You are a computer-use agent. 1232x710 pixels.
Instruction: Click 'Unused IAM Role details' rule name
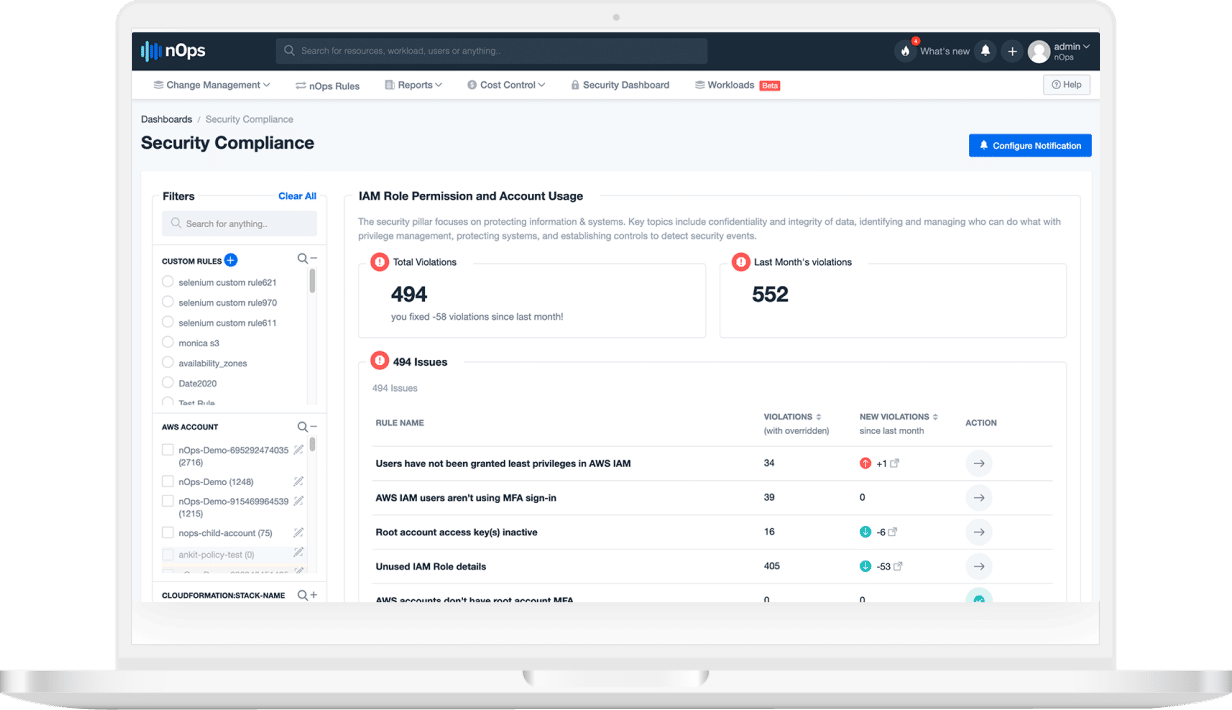pos(430,566)
